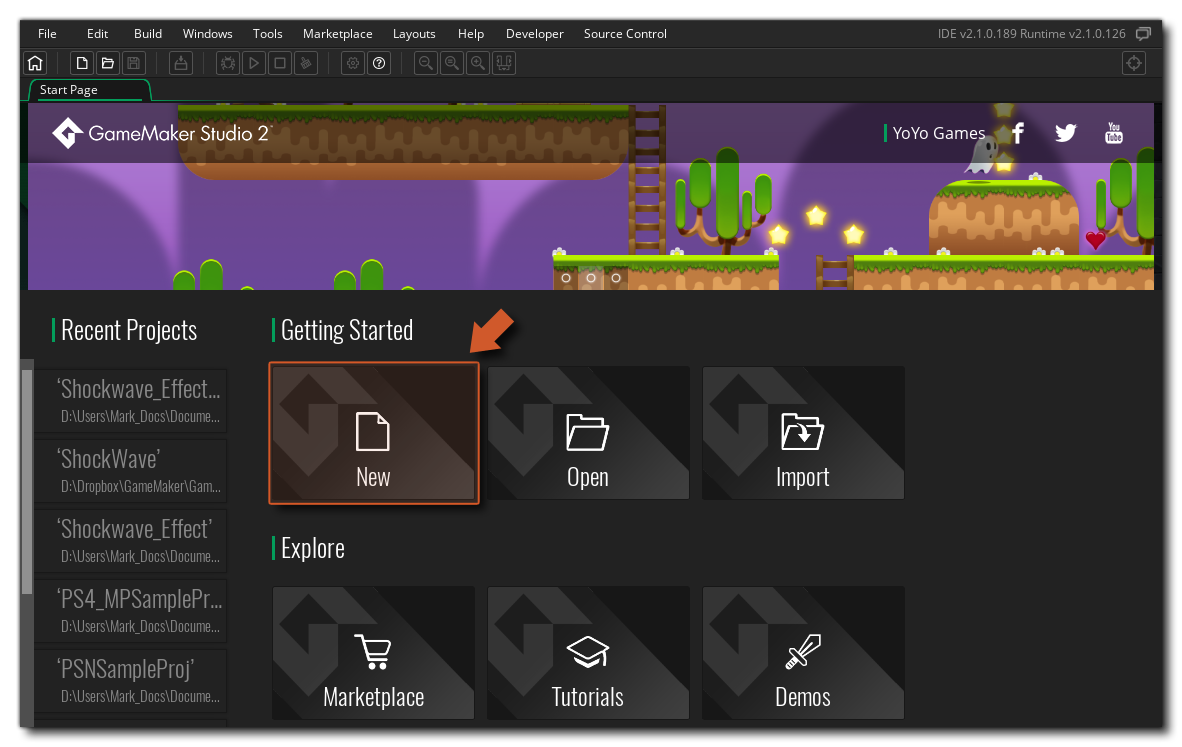Click the GameMaker Studio 2 logo

(161, 133)
